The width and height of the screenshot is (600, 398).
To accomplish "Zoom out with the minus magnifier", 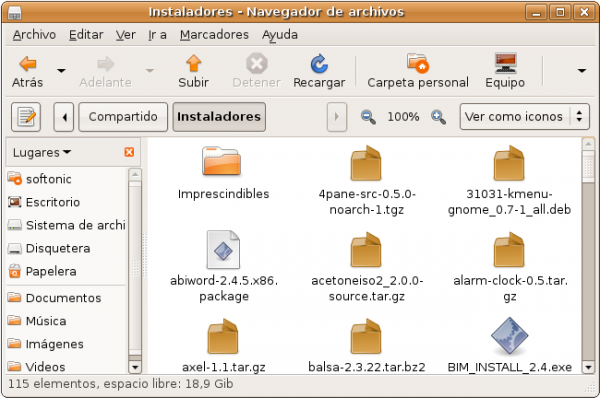I will click(368, 117).
